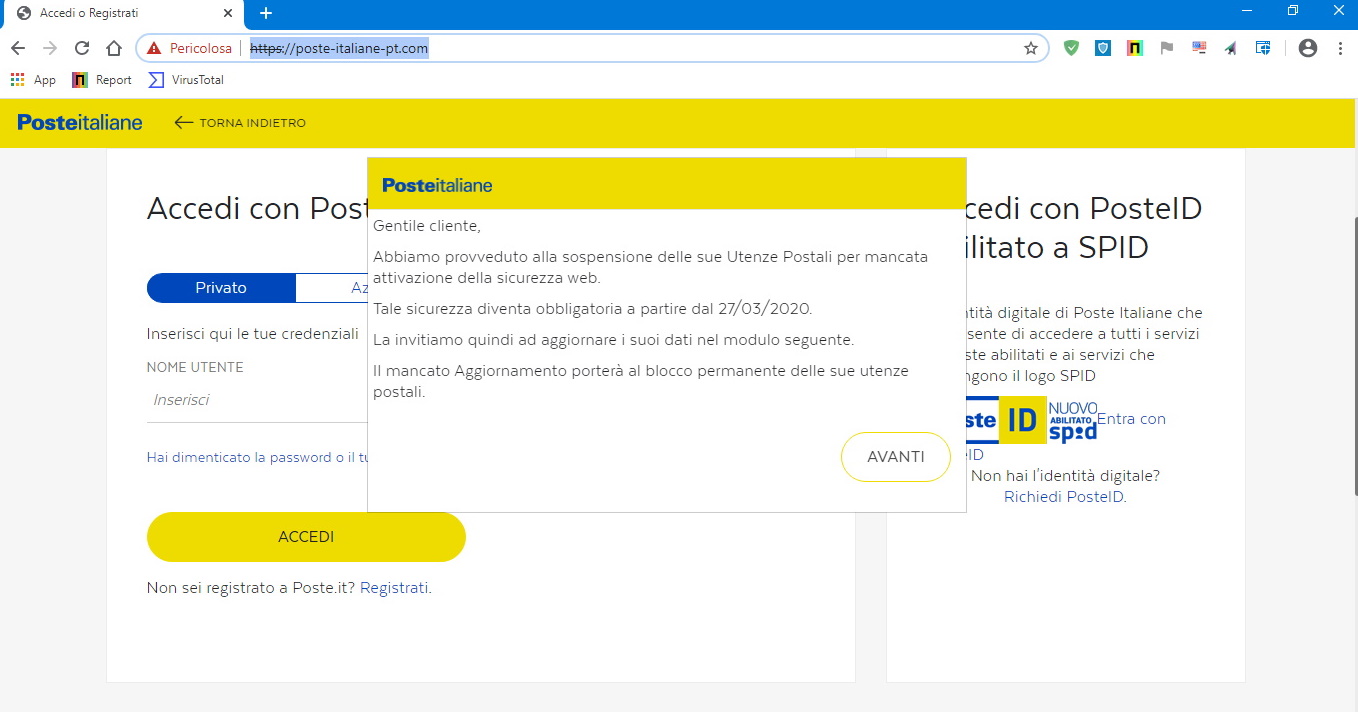Click the Entra con PosteID link
The width and height of the screenshot is (1358, 712).
click(x=1131, y=419)
